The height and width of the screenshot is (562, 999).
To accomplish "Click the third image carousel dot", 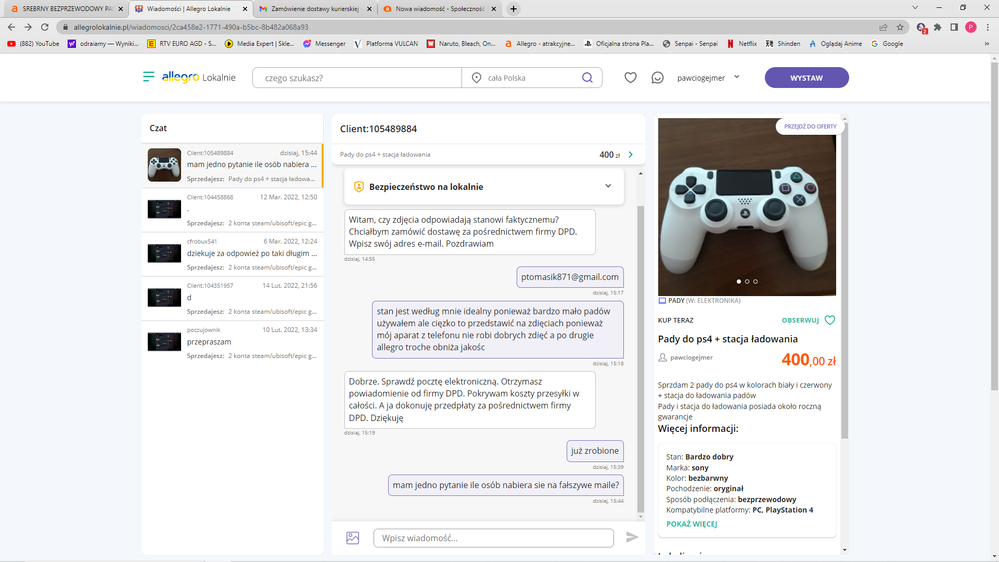I will [x=756, y=281].
